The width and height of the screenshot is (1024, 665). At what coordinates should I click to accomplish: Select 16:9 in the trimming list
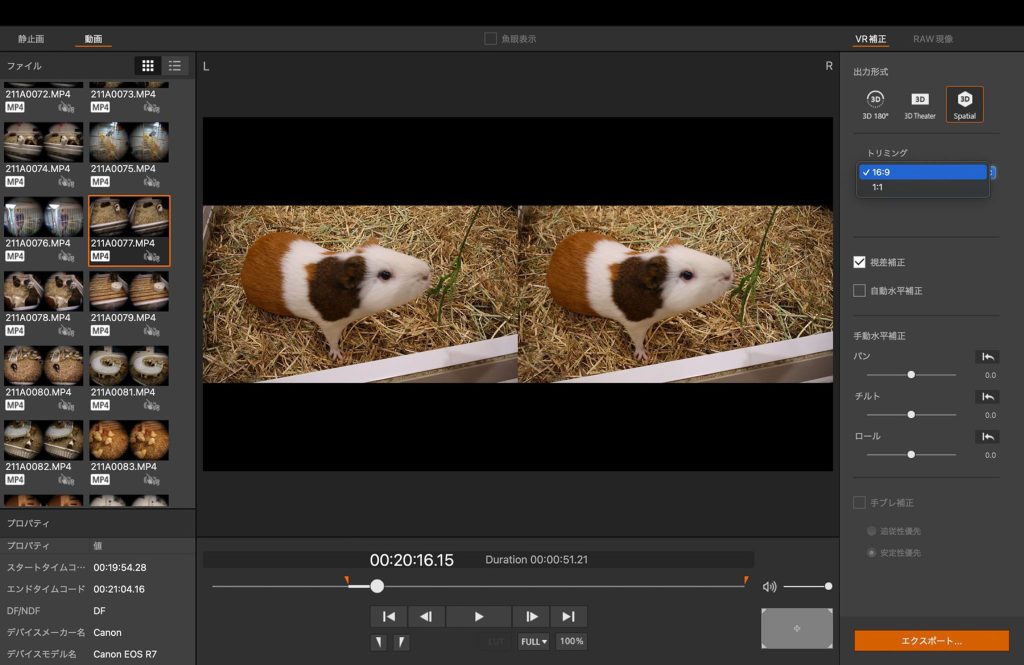click(923, 172)
